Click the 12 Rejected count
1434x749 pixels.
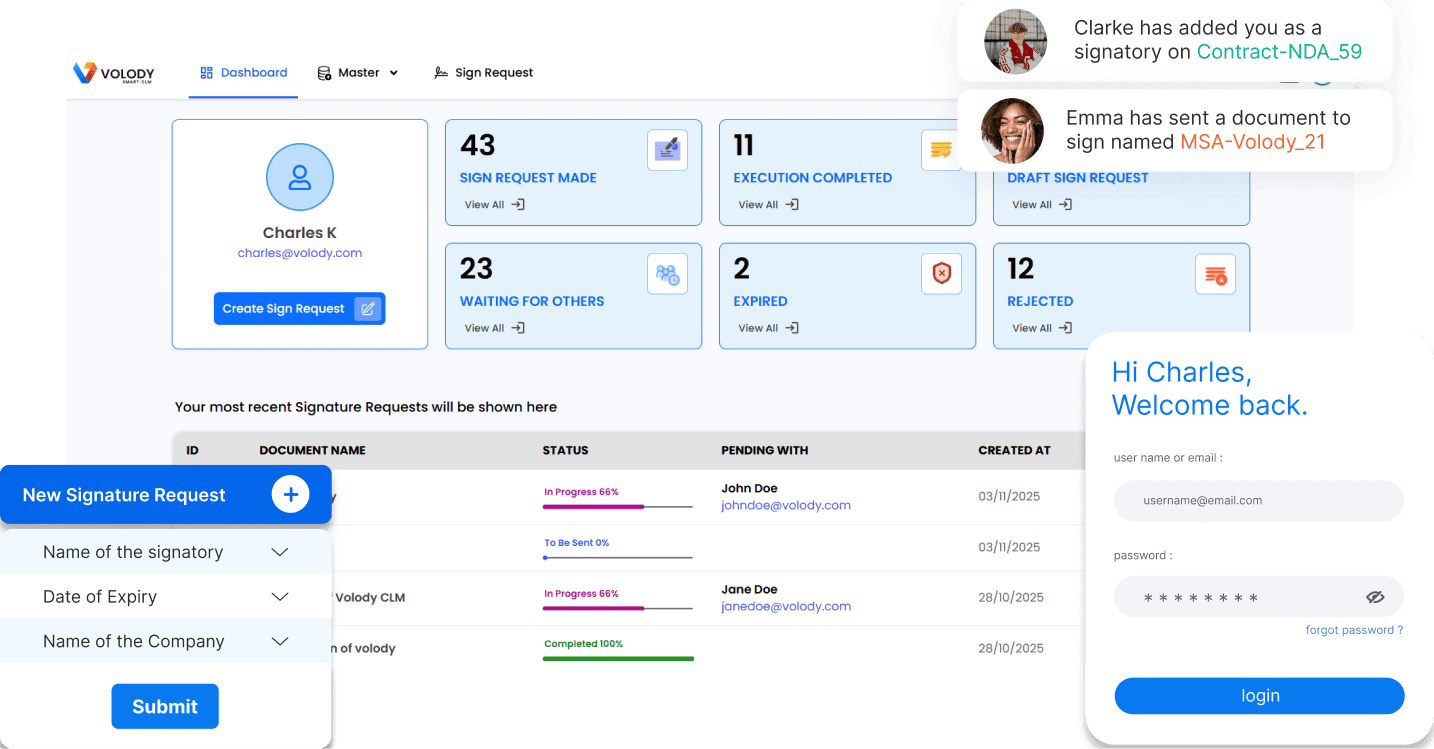click(1020, 269)
